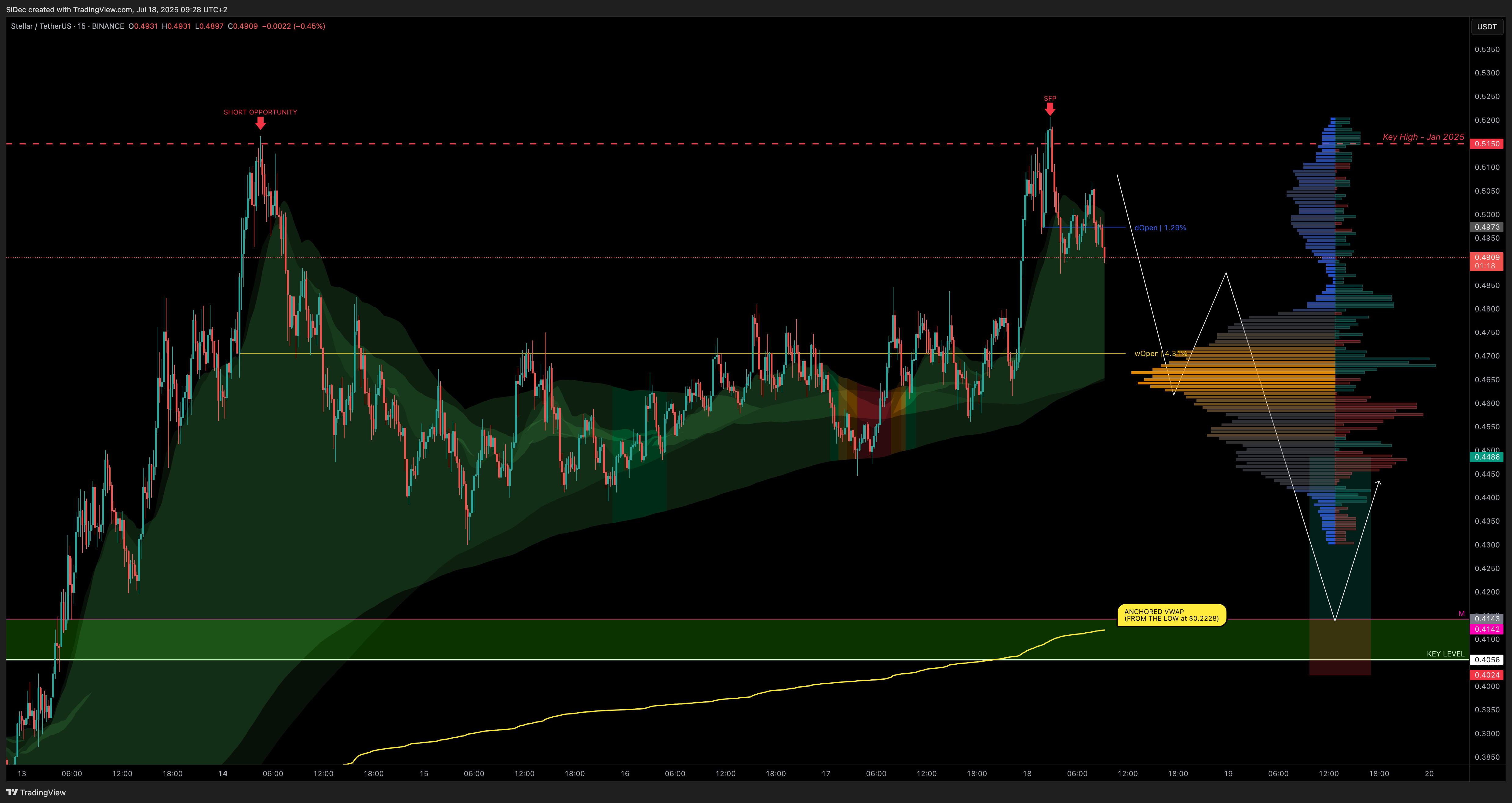The width and height of the screenshot is (1512, 803).
Task: Click the white 0.4056 price tag
Action: [1487, 660]
